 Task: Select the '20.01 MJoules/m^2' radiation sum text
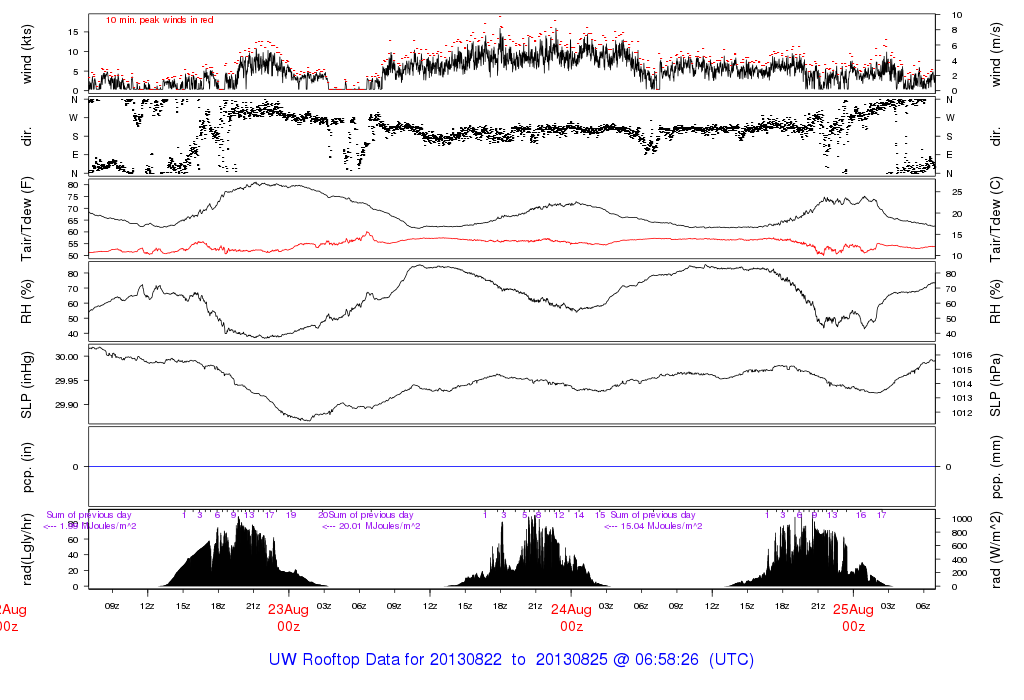(379, 526)
